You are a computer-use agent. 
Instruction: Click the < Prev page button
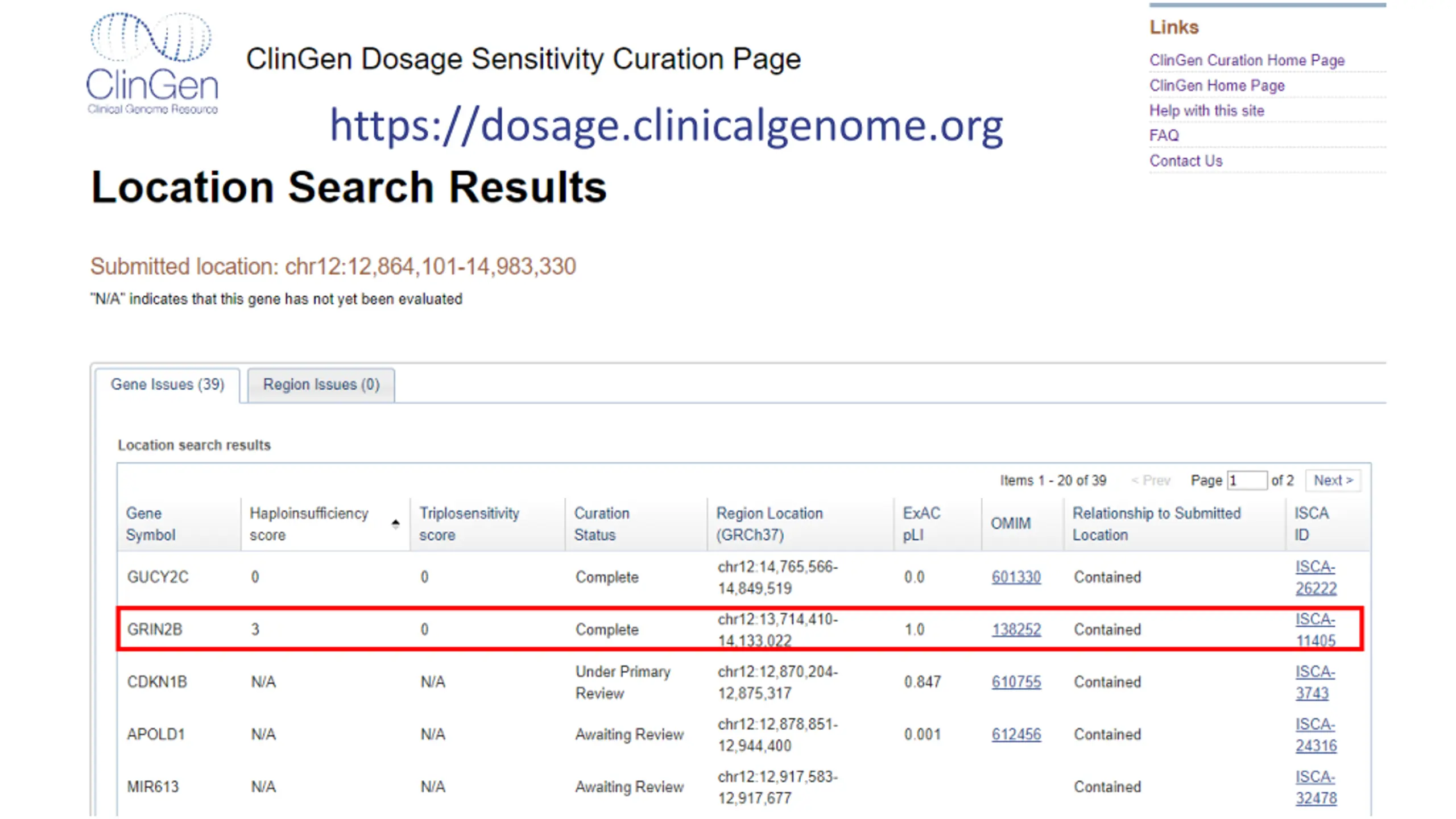pyautogui.click(x=1150, y=481)
